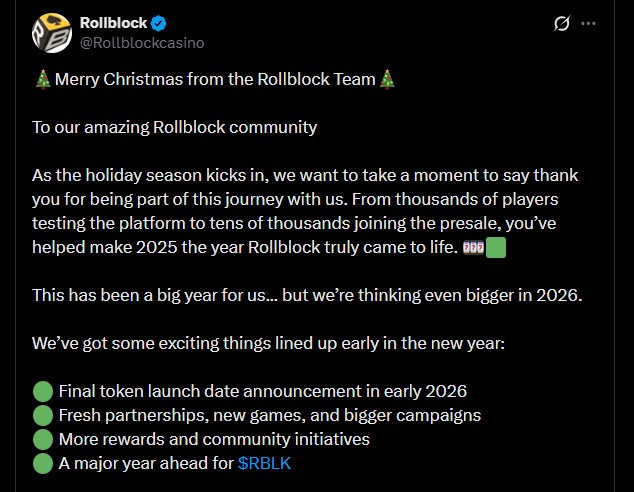Click the Rollblock profile avatar

52,32
